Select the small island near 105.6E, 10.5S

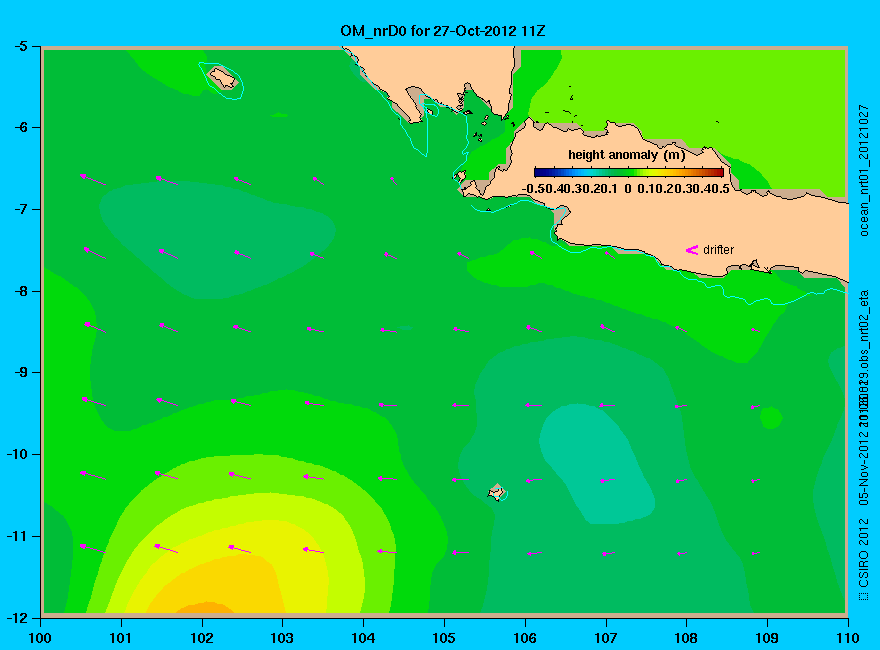(496, 492)
